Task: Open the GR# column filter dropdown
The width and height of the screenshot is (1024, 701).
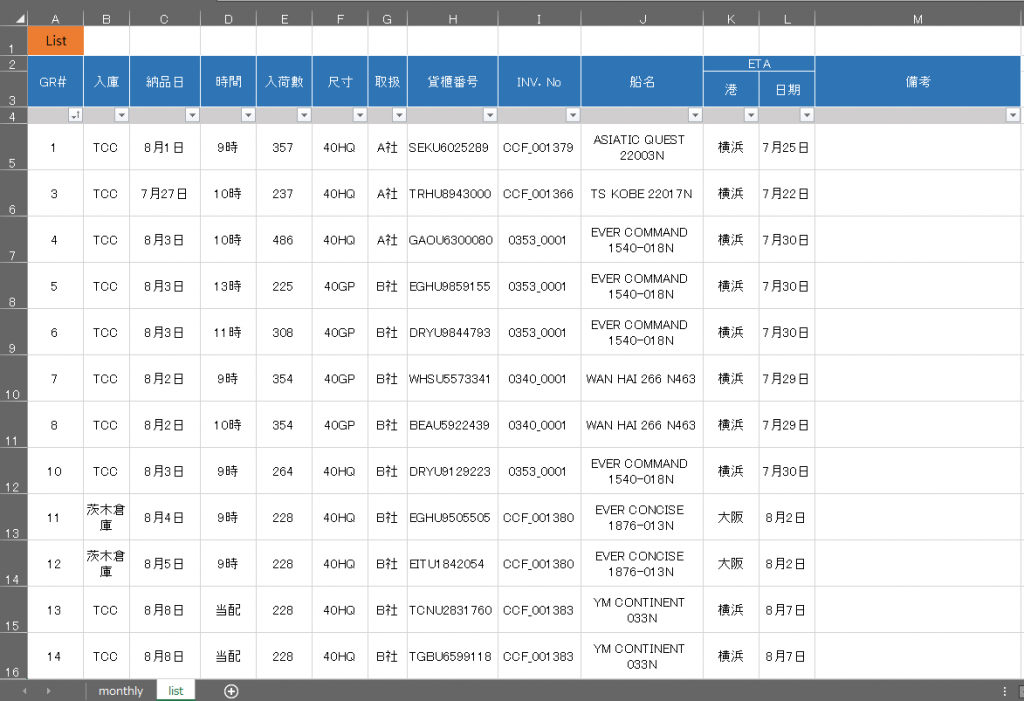Action: [x=75, y=115]
